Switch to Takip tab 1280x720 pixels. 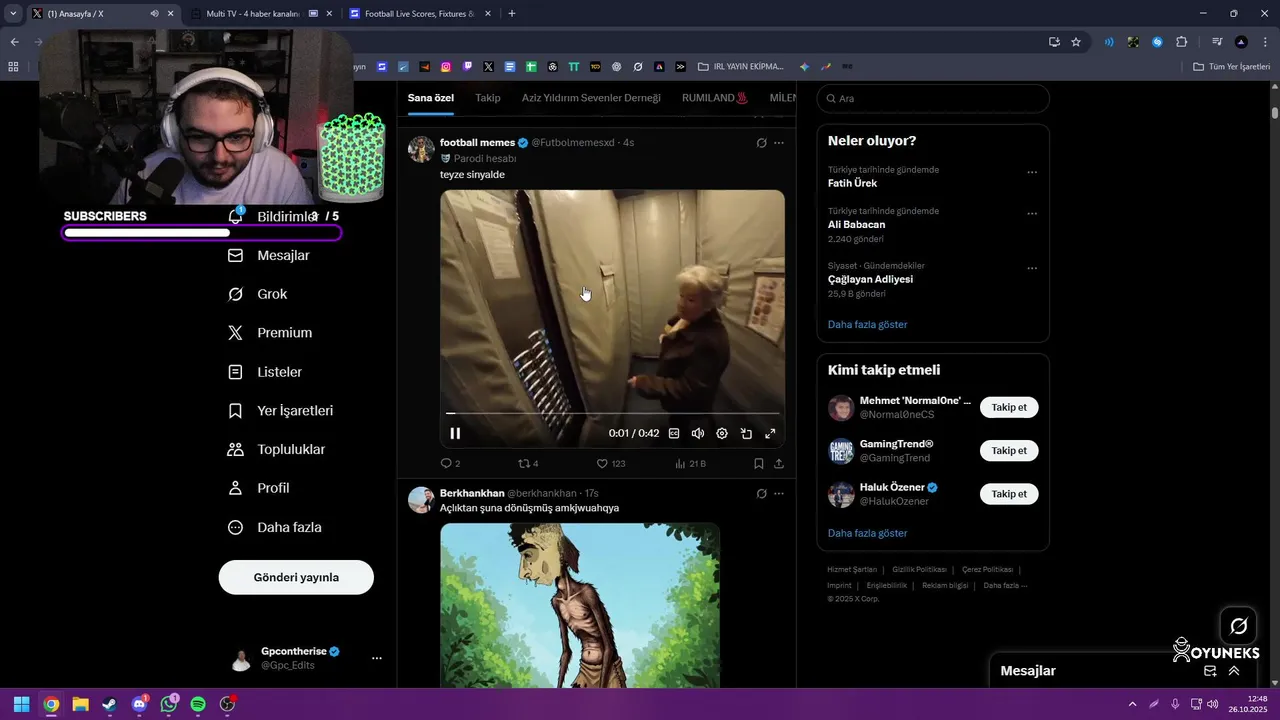point(488,98)
